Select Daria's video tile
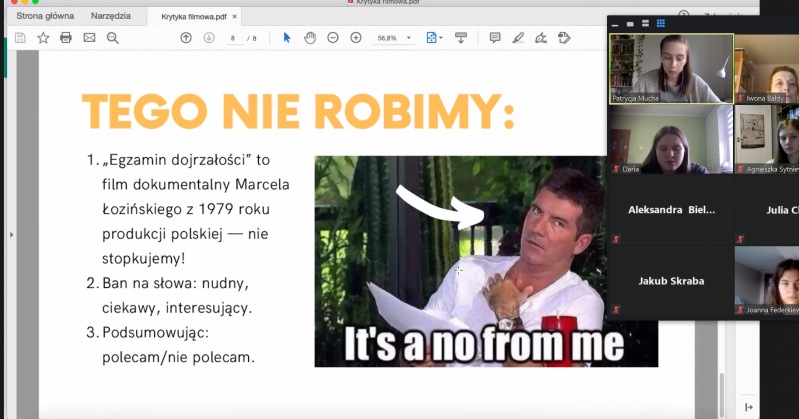This screenshot has width=799, height=419. point(672,140)
